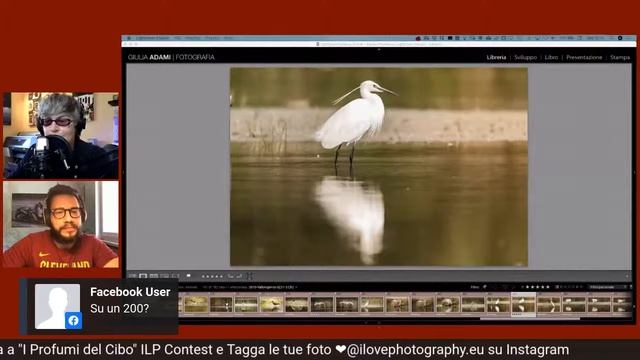
Task: Open the Sviluppo module
Action: (525, 58)
